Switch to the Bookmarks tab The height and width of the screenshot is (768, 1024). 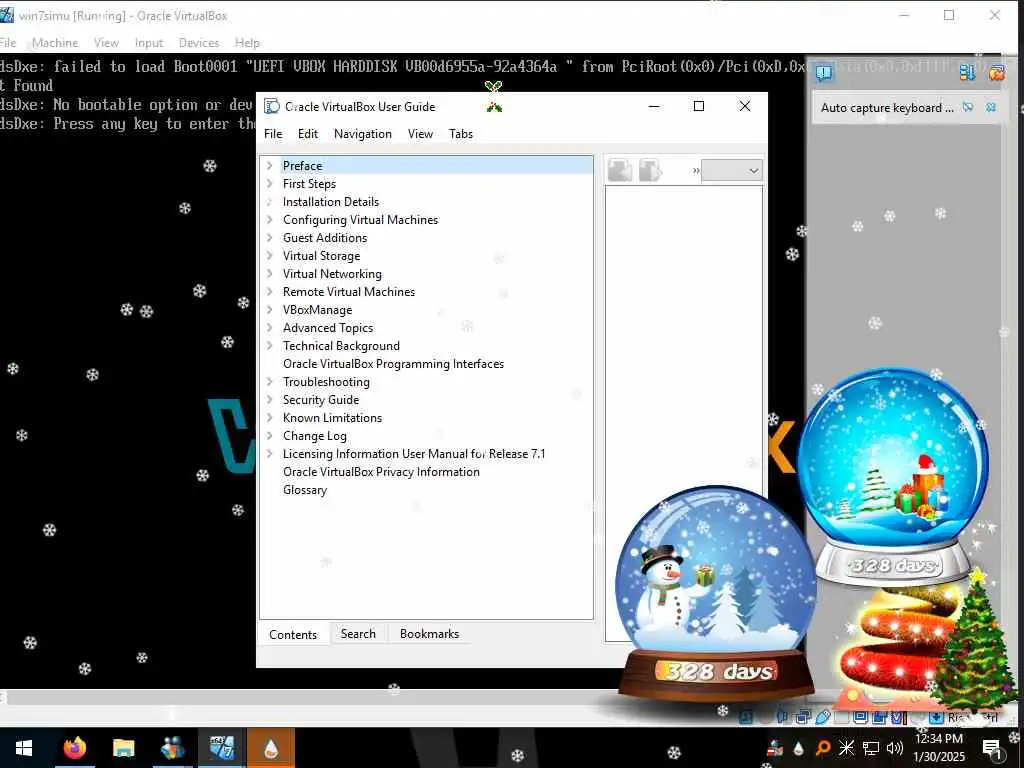pyautogui.click(x=429, y=633)
